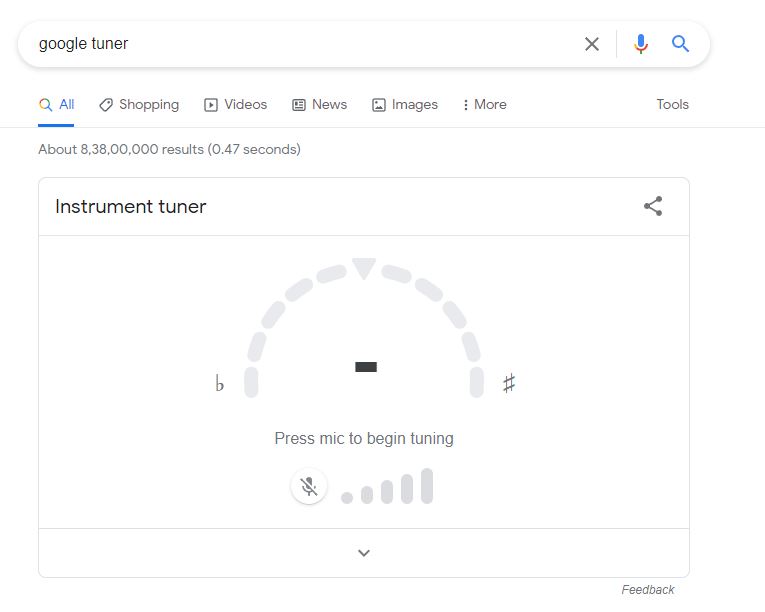Share the Instrument tuner widget
Viewport: 765px width, 612px height.
[653, 206]
